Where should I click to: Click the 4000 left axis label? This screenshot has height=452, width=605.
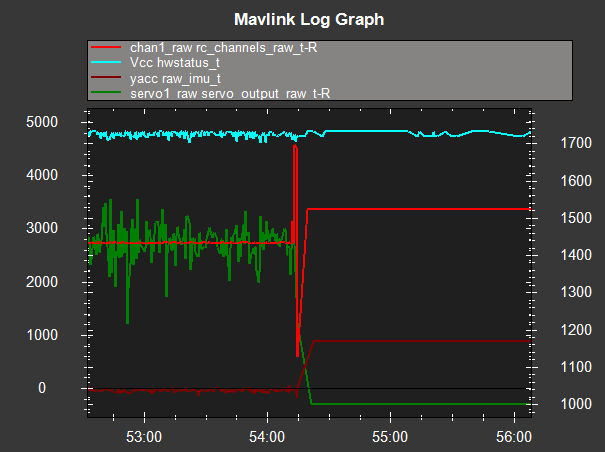point(42,175)
